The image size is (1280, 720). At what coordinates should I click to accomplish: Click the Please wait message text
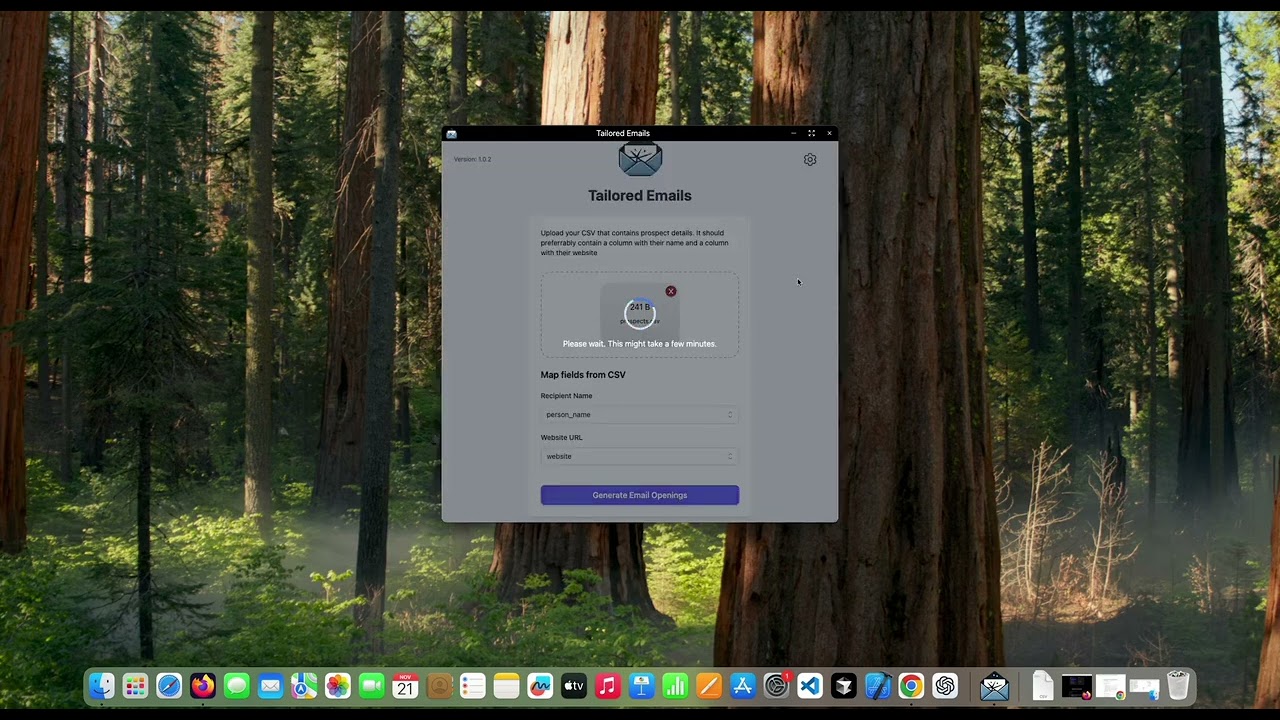tap(640, 344)
